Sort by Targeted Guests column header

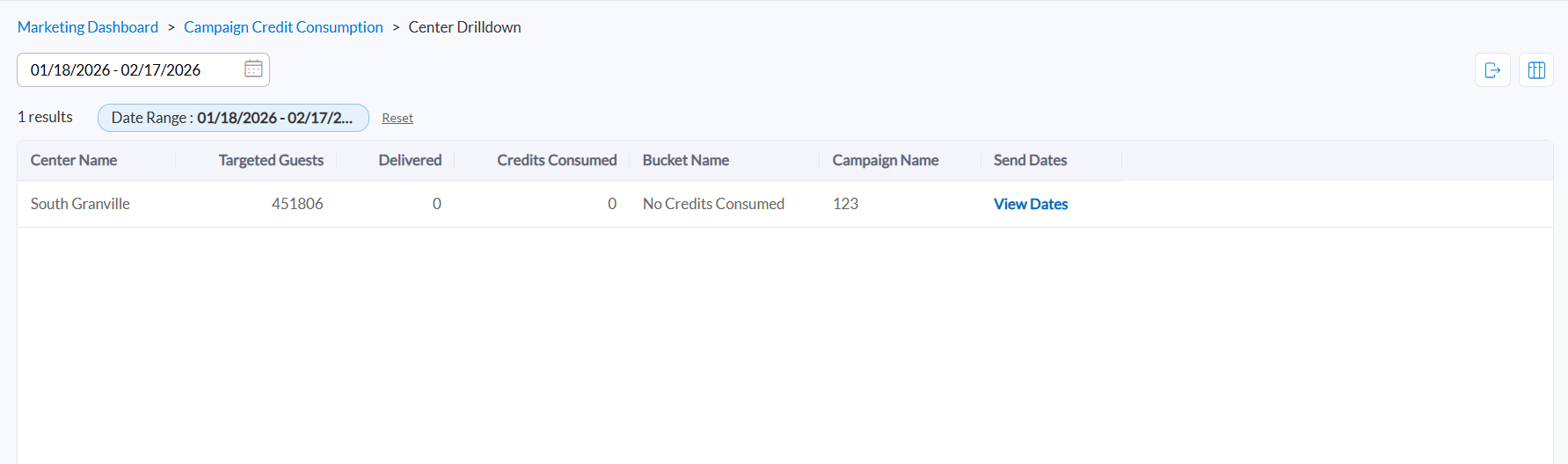coord(271,160)
